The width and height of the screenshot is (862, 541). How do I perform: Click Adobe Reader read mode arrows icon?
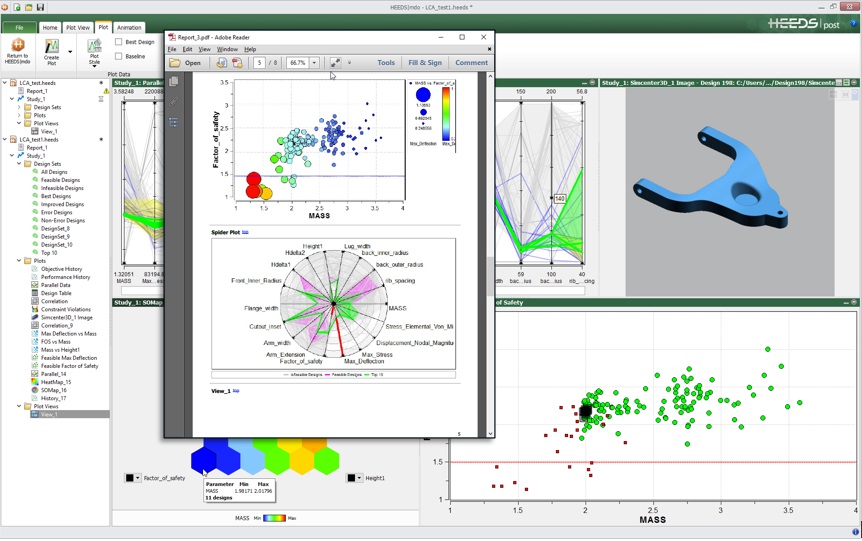pyautogui.click(x=335, y=63)
